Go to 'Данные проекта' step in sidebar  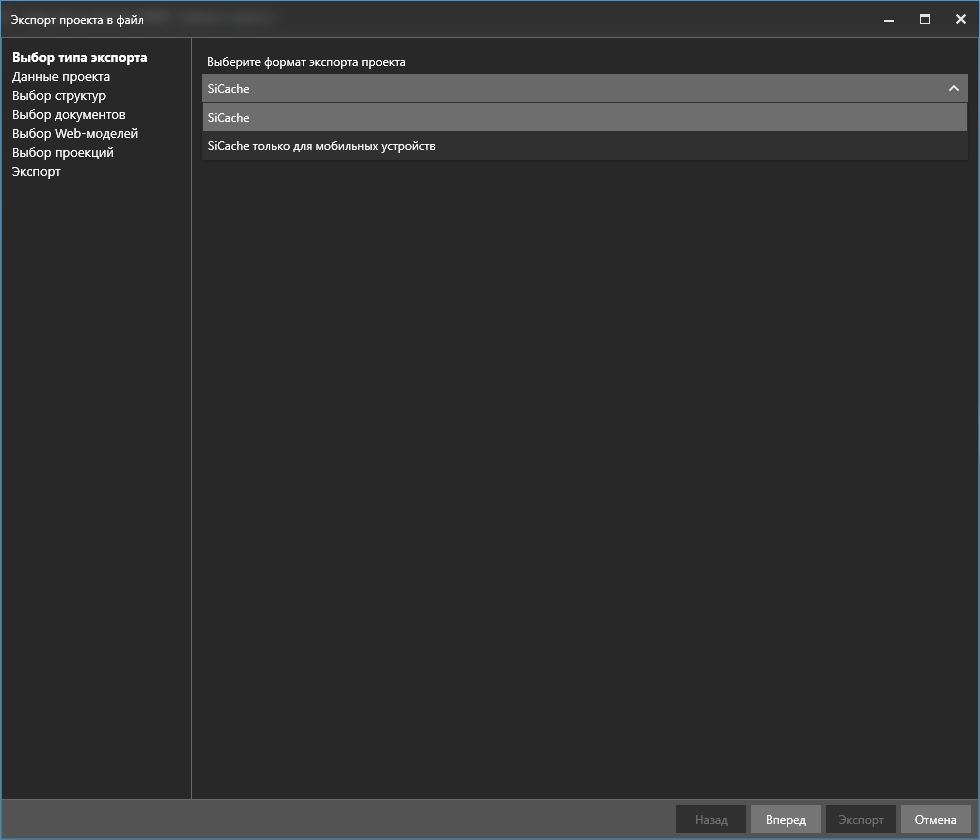point(61,77)
